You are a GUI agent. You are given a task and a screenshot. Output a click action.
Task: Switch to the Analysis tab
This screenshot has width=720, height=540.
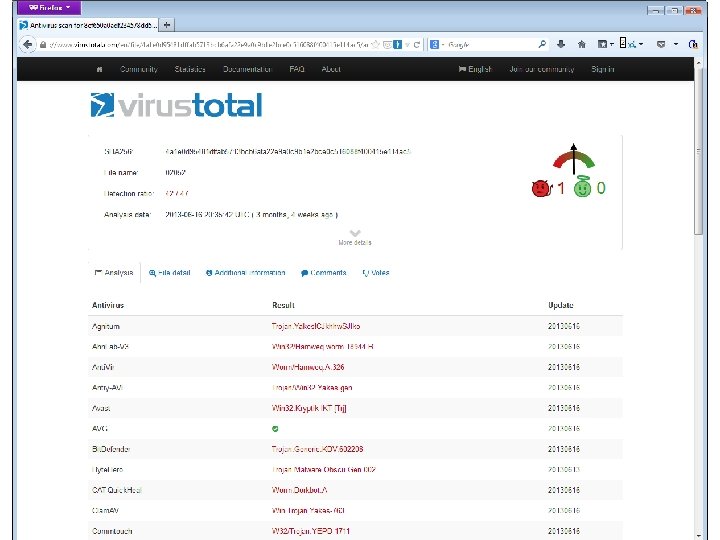tap(114, 273)
